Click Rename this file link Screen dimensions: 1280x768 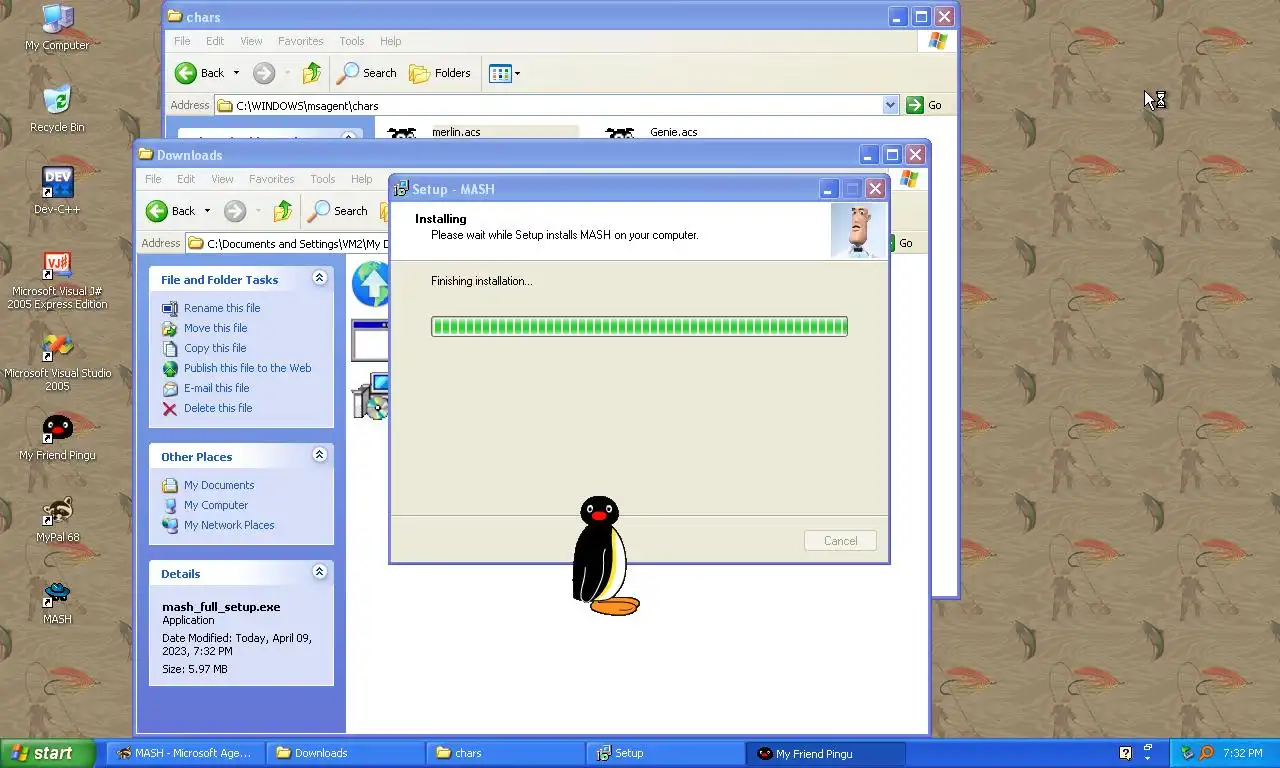tap(222, 308)
